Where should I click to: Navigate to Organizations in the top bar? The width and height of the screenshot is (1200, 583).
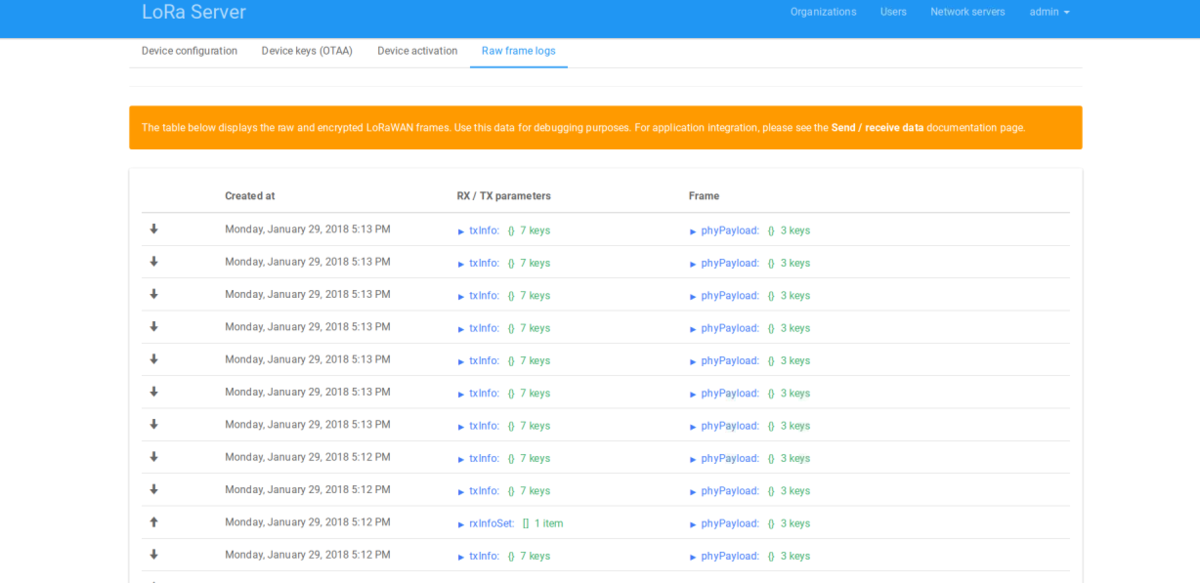tap(823, 12)
